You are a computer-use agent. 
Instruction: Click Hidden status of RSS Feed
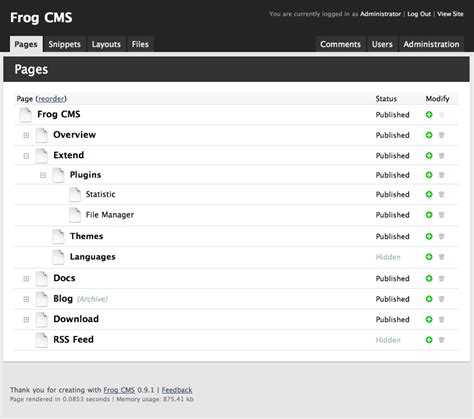[x=388, y=340]
